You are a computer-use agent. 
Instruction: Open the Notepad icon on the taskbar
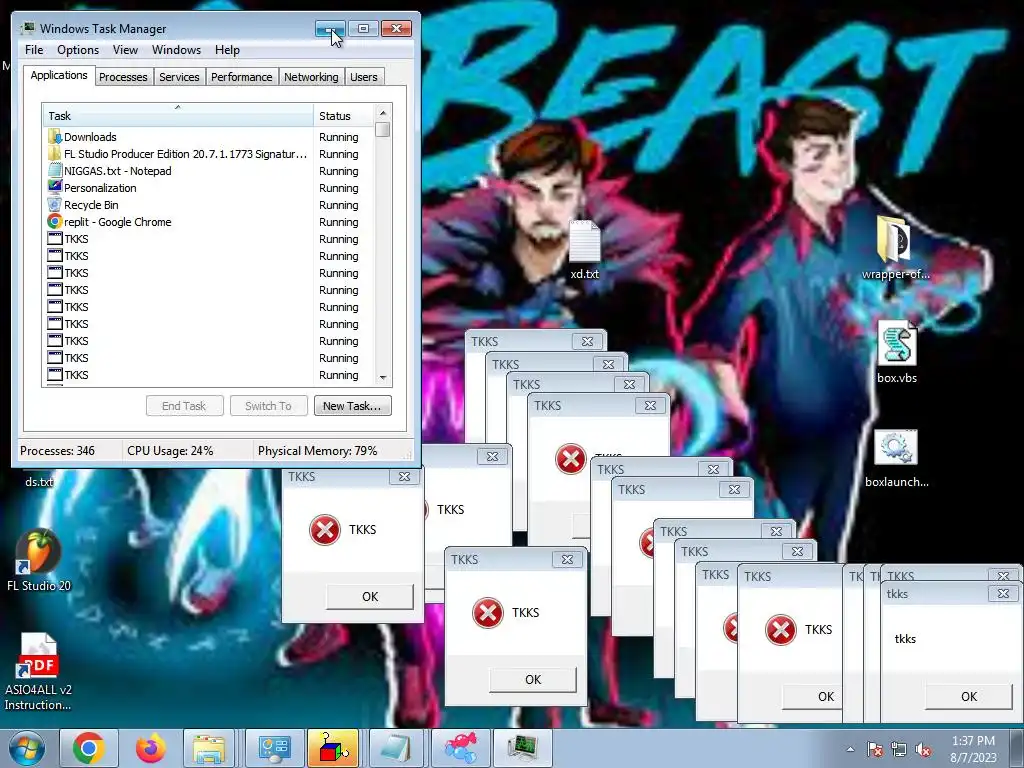[x=396, y=748]
